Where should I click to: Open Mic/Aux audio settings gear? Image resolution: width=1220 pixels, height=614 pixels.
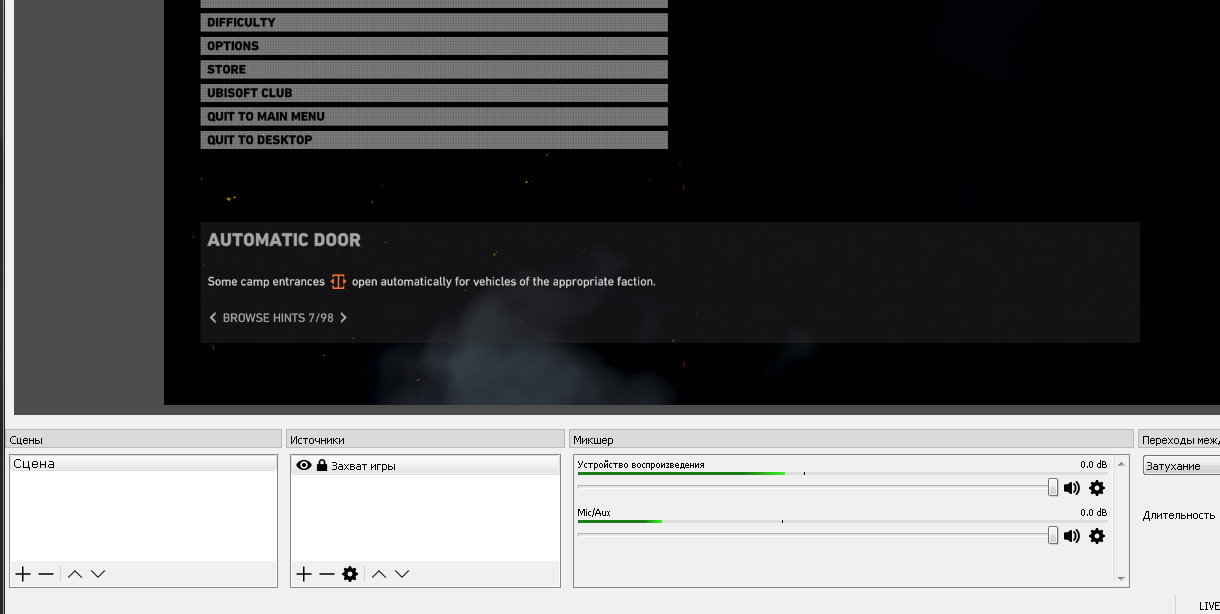tap(1097, 536)
